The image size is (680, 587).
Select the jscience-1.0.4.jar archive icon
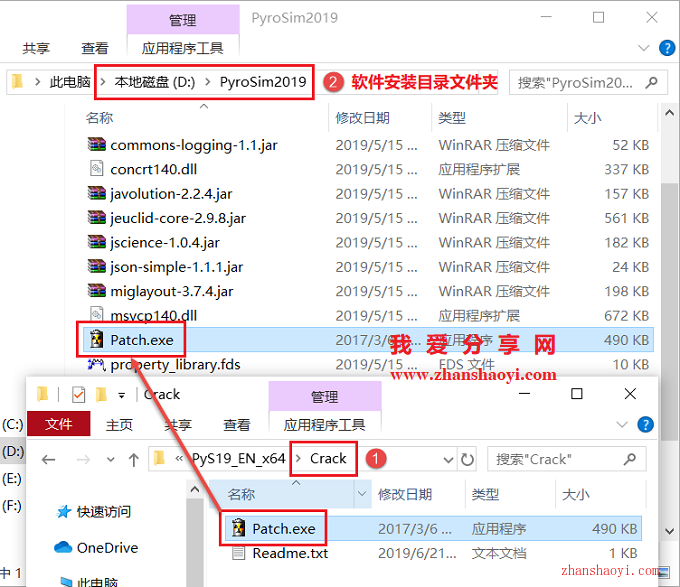click(x=96, y=241)
